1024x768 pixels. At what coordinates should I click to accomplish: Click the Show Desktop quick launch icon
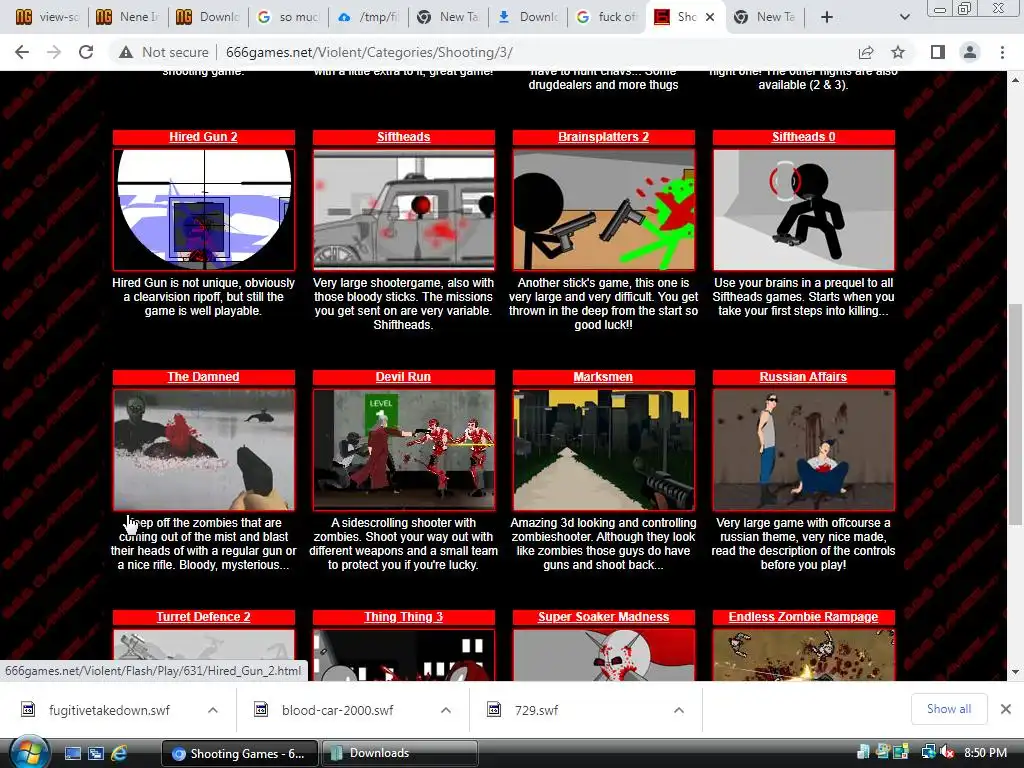tap(72, 754)
